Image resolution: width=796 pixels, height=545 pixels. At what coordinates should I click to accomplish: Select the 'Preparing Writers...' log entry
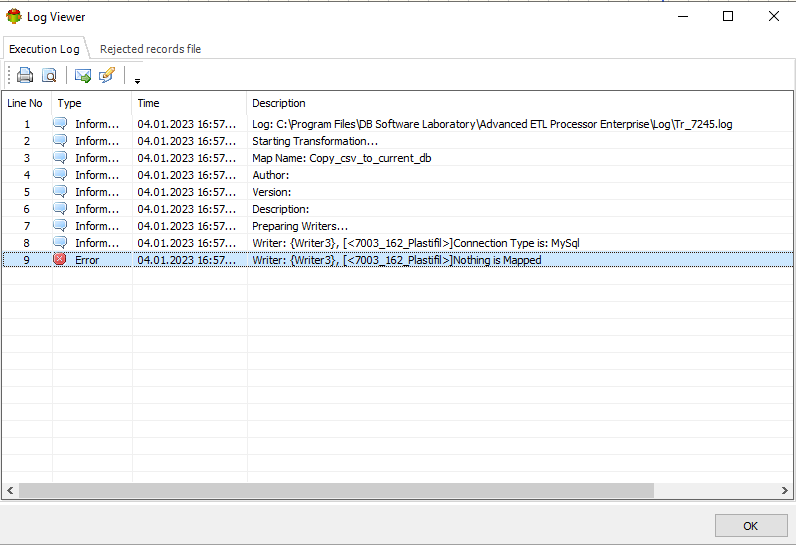coord(300,226)
